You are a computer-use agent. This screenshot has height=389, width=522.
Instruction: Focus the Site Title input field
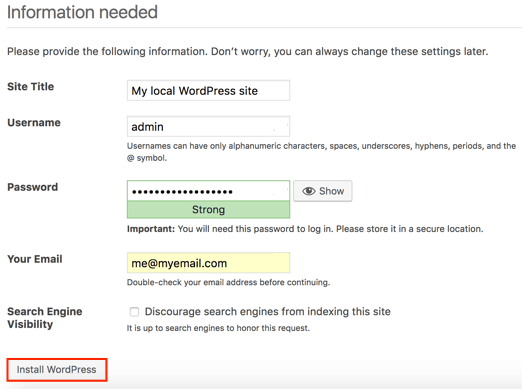coord(208,90)
